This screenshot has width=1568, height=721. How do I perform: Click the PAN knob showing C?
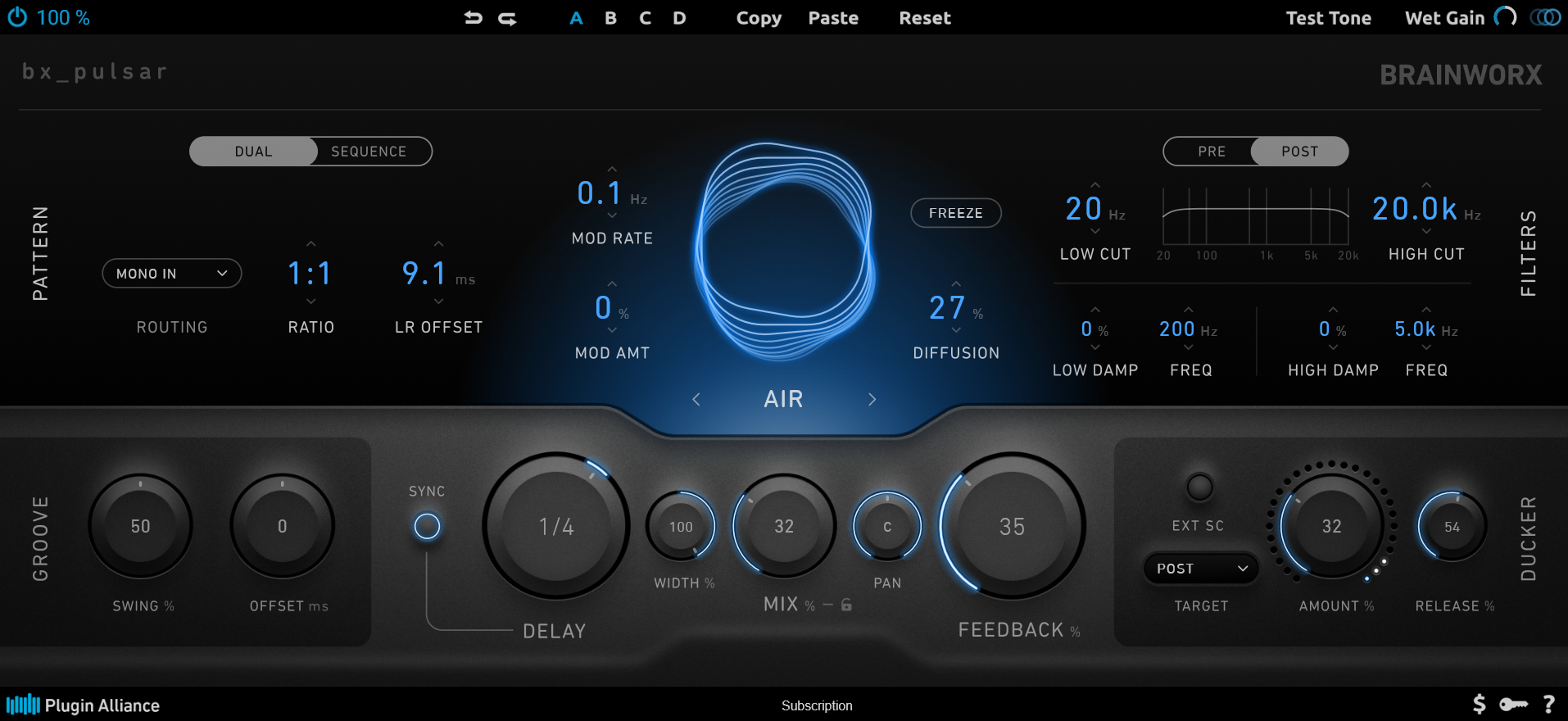point(887,527)
